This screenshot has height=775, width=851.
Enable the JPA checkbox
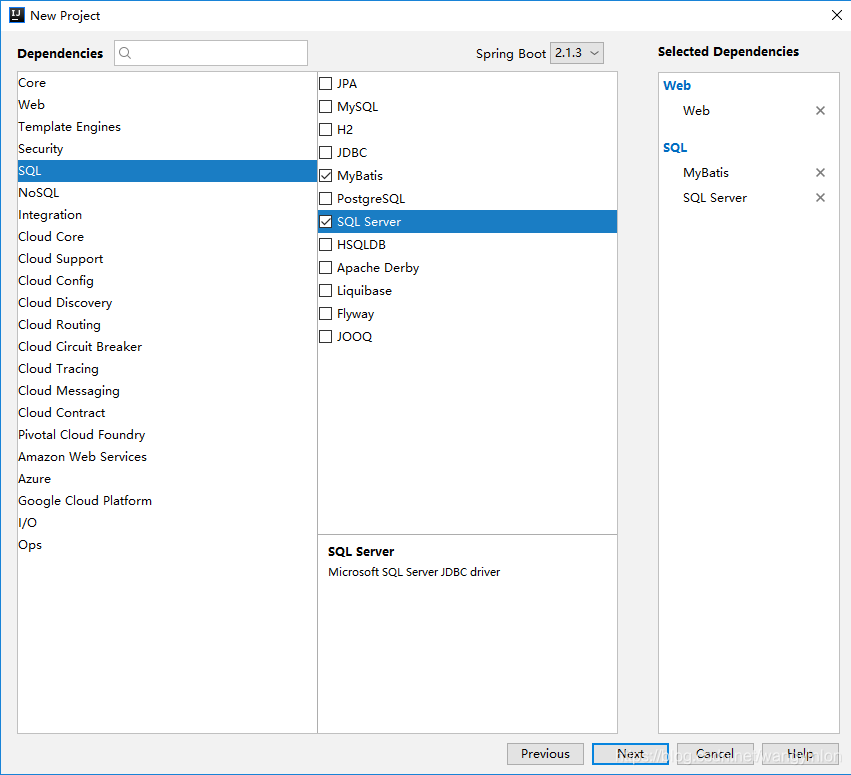326,84
